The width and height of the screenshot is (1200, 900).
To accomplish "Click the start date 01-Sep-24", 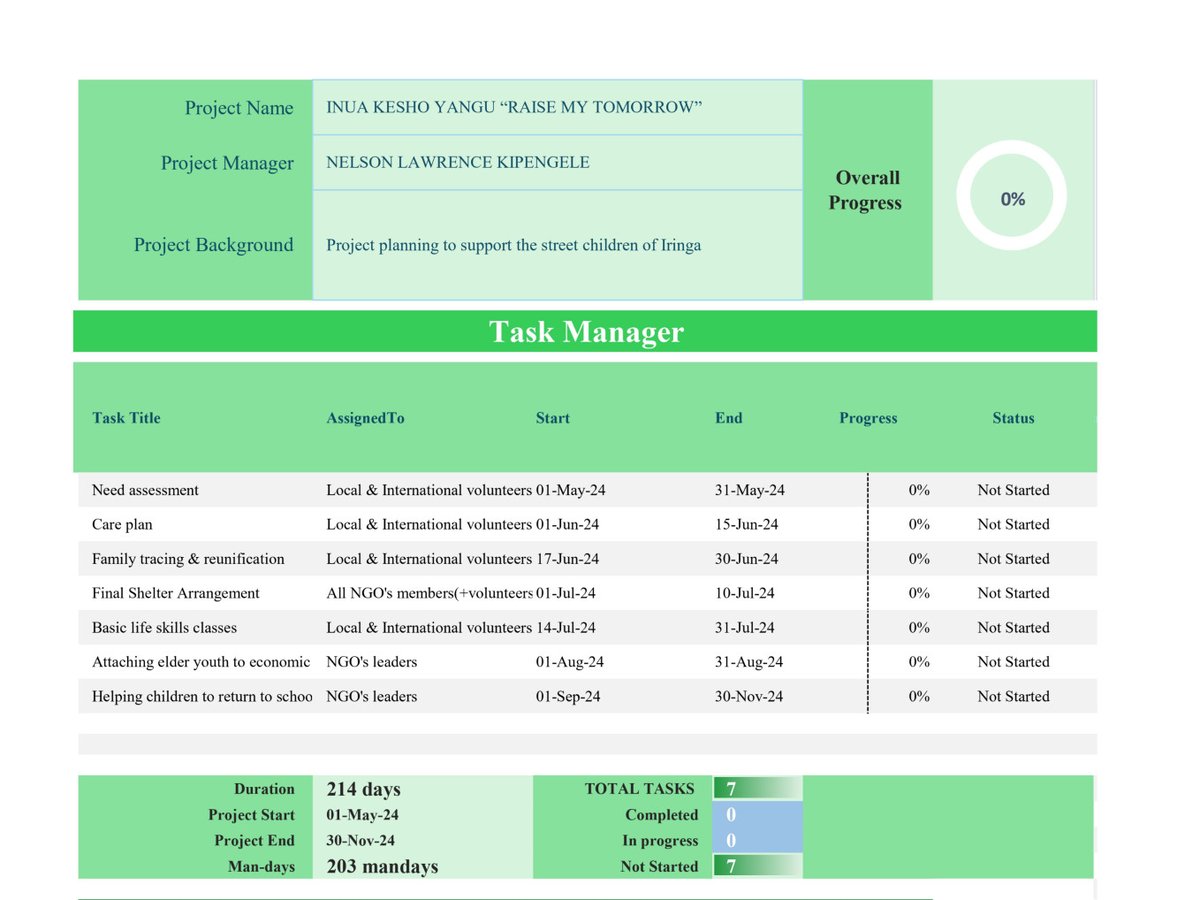I will pos(568,696).
